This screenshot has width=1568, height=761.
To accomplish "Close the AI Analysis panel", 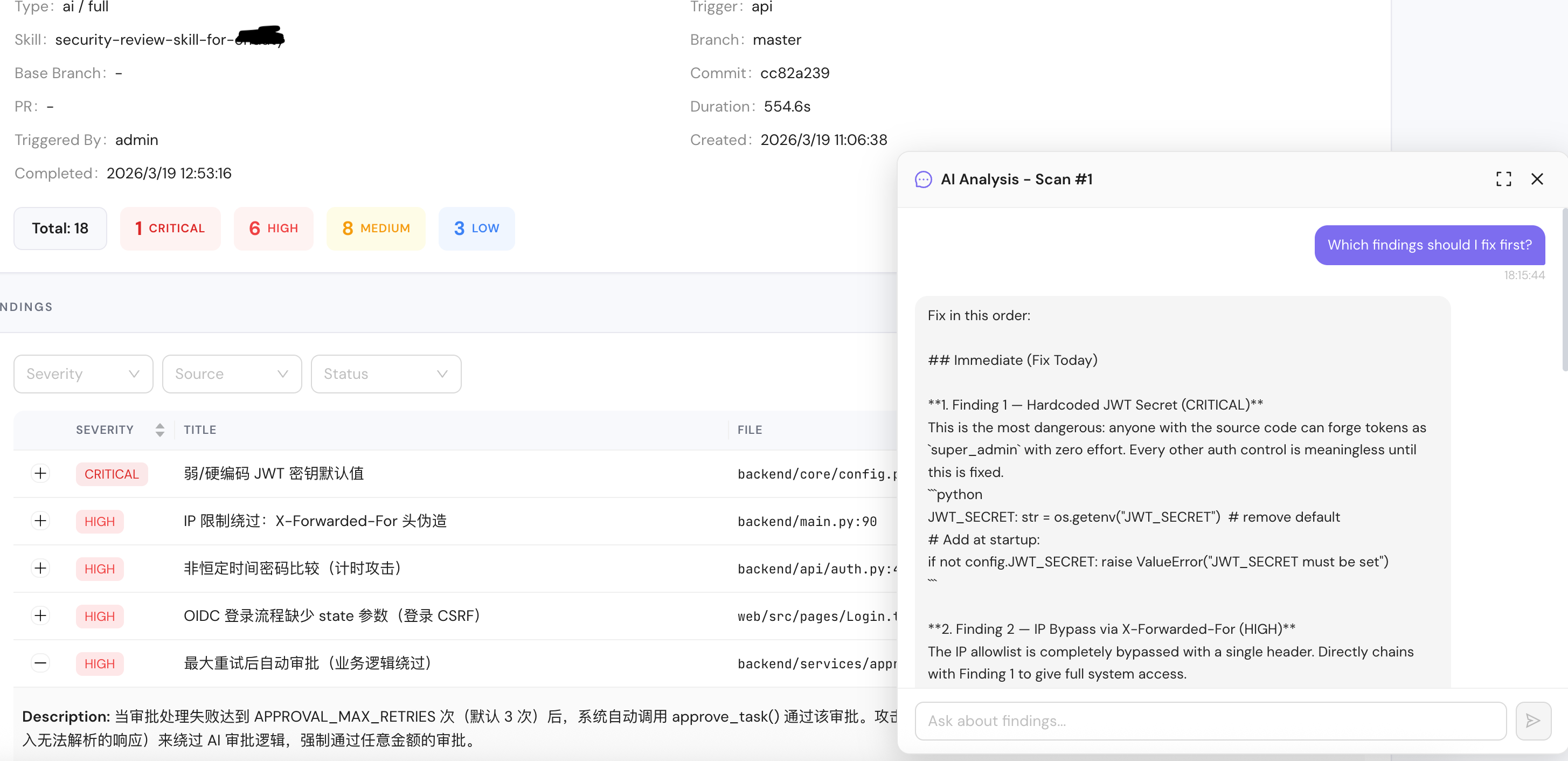I will coord(1537,179).
